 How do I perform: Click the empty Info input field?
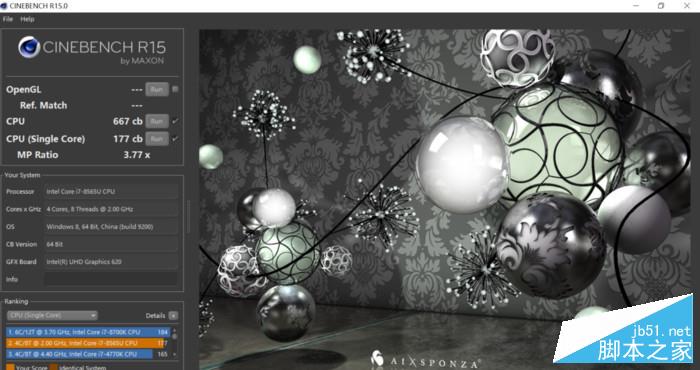(111, 279)
